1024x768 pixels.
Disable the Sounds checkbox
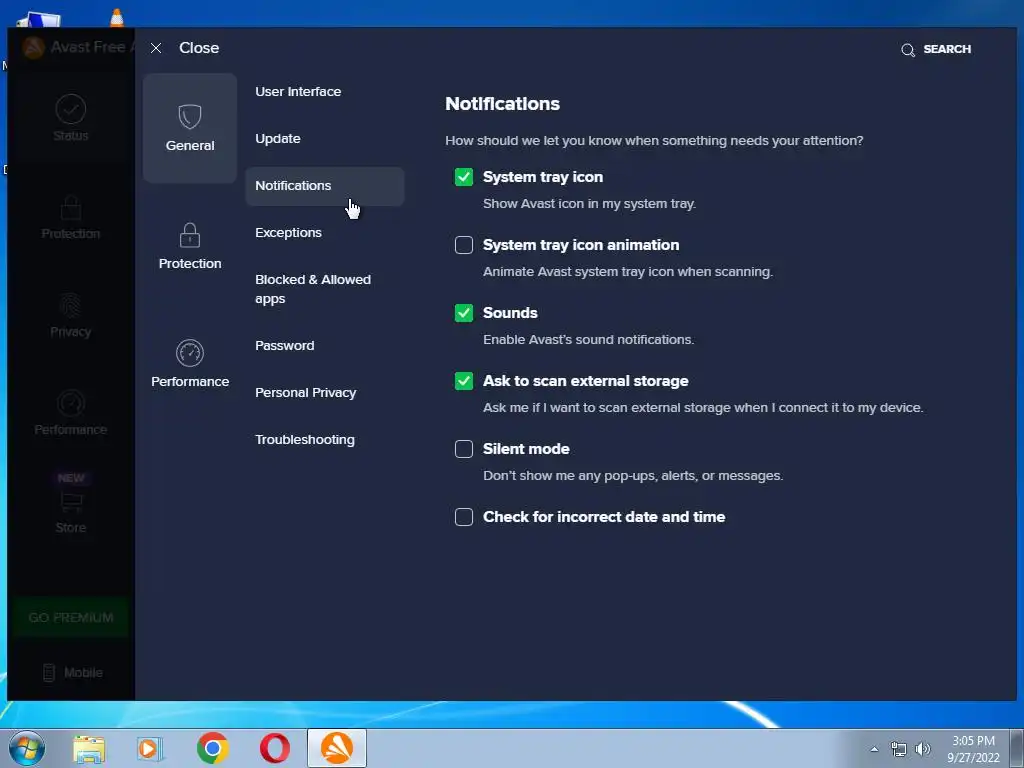(x=464, y=313)
